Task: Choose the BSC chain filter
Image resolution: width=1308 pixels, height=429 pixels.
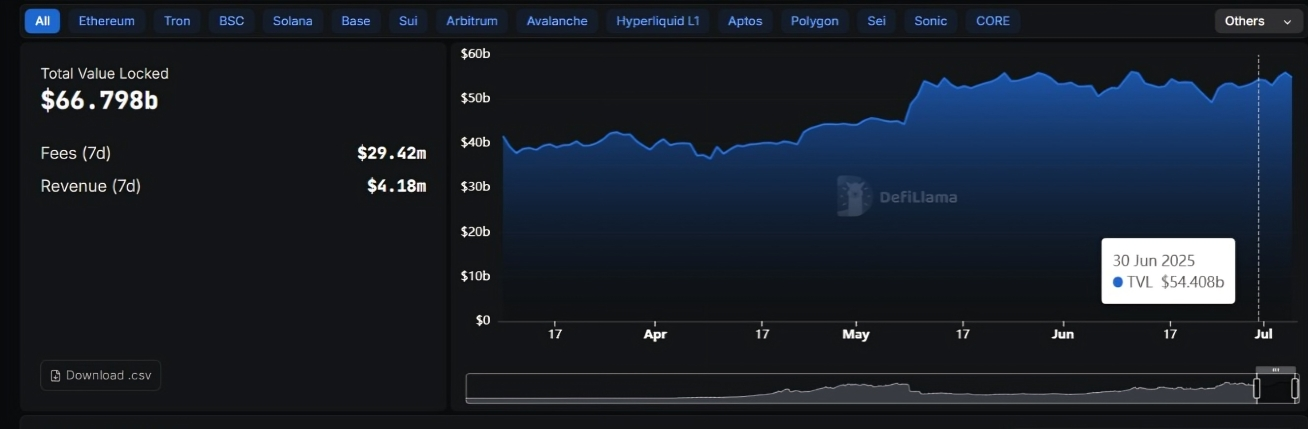Action: tap(232, 21)
